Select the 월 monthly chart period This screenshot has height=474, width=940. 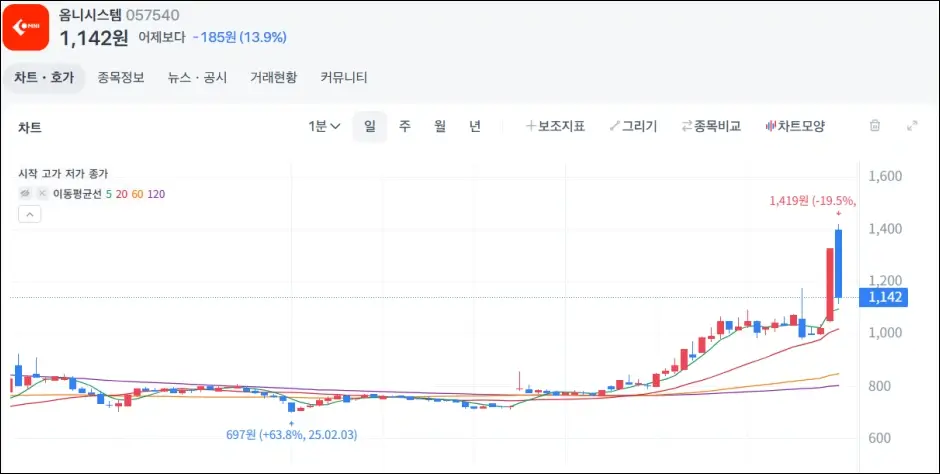(x=440, y=126)
